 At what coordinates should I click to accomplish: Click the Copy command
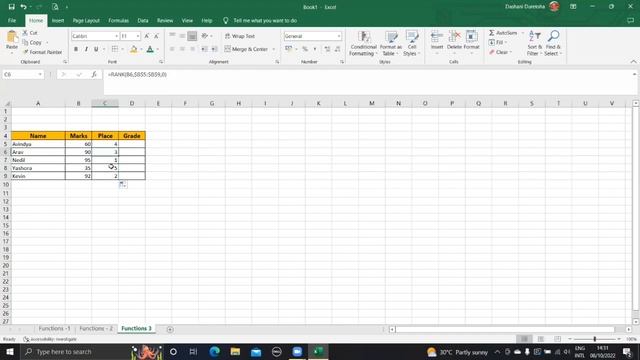coord(32,42)
